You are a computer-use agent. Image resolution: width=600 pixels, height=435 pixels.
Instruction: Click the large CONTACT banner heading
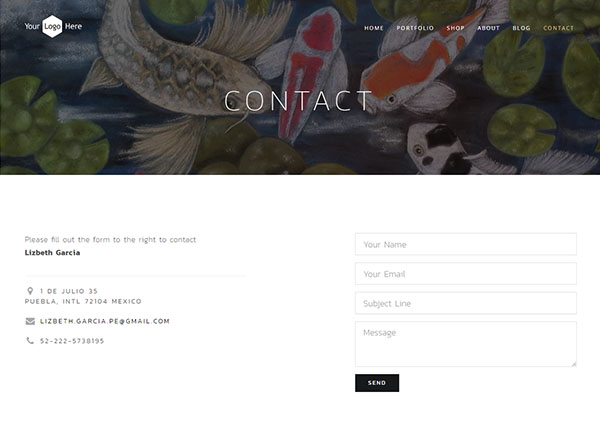(299, 101)
